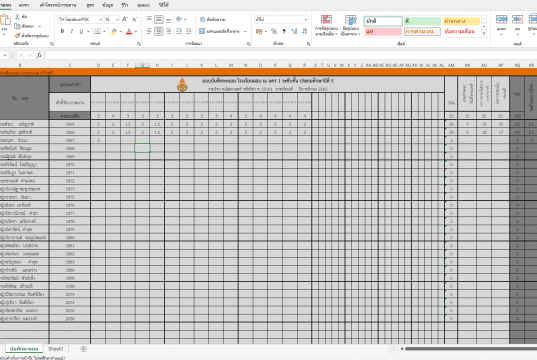Add a new sheet with plus button
Image resolution: width=537 pixels, height=360 pixels.
coord(83,349)
